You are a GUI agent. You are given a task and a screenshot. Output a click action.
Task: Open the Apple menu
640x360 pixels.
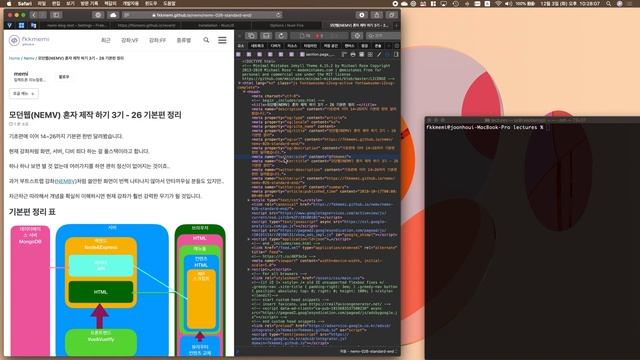9,3
